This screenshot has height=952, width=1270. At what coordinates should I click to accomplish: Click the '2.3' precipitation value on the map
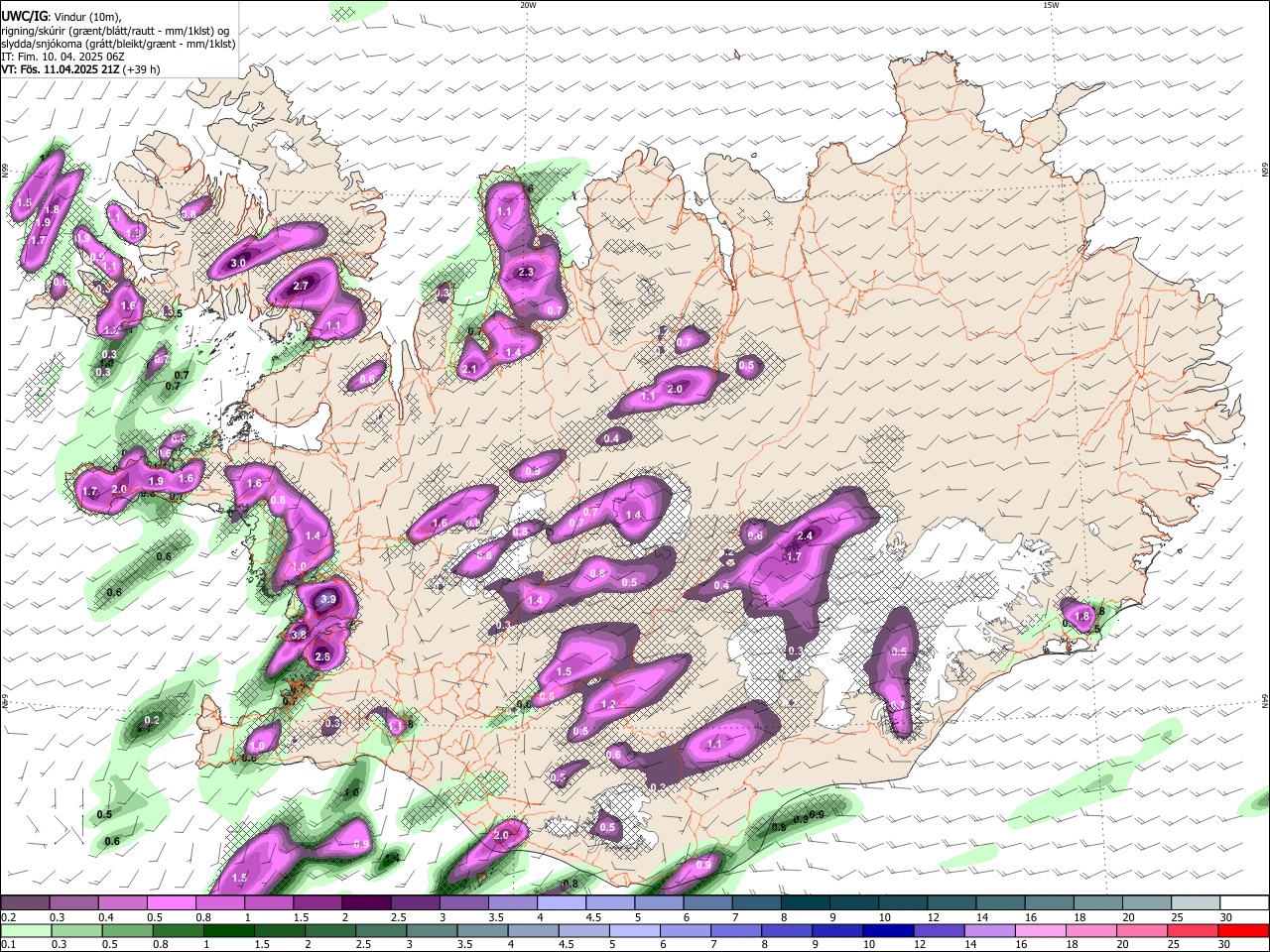pyautogui.click(x=526, y=273)
